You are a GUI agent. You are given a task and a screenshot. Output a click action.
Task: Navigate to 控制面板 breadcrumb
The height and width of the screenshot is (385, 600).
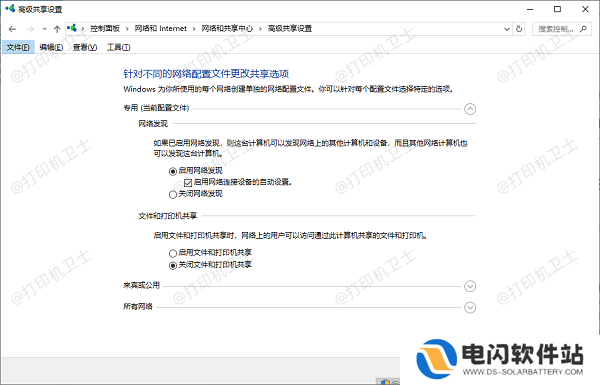click(x=105, y=29)
